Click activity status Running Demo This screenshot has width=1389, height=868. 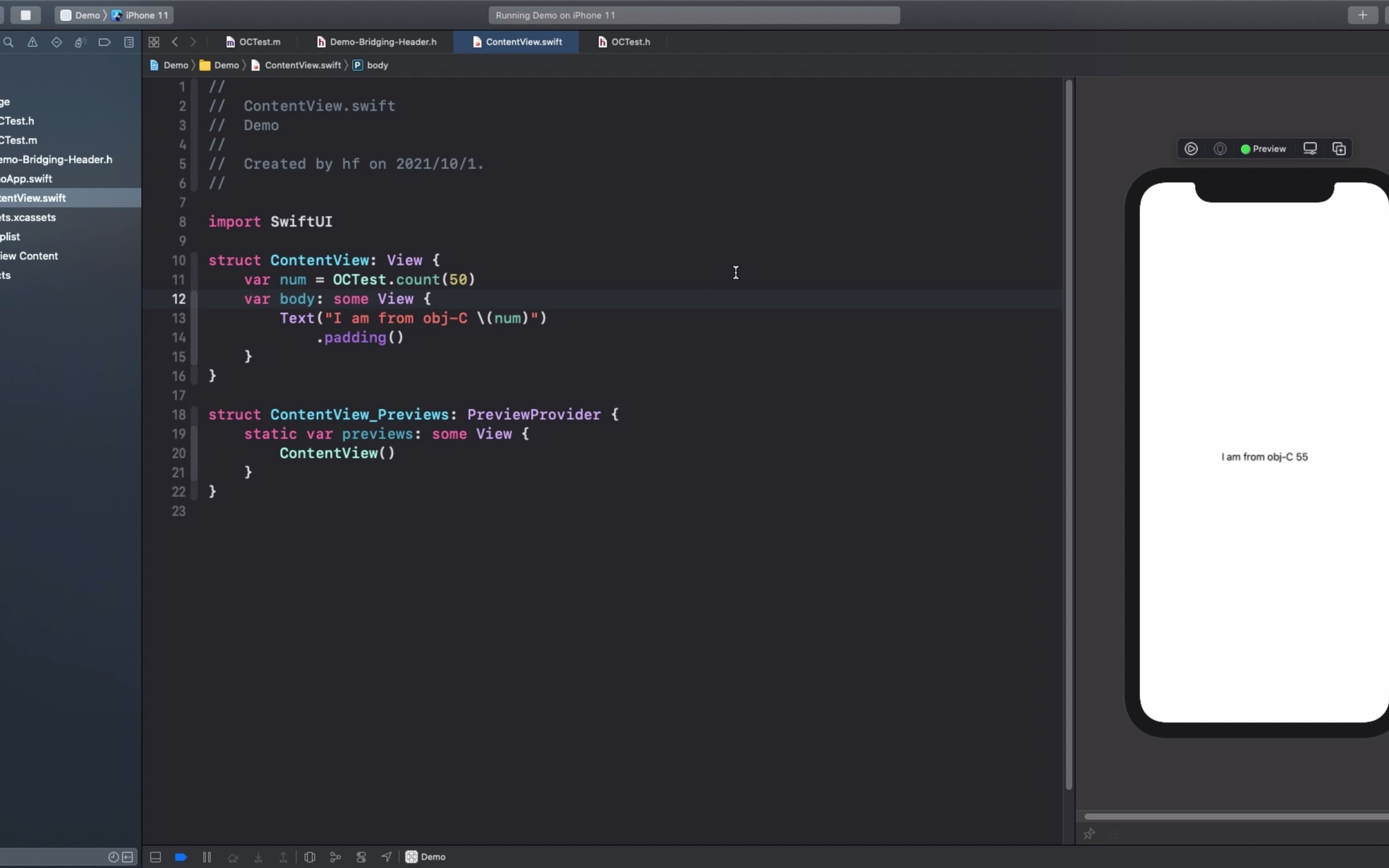coord(694,16)
